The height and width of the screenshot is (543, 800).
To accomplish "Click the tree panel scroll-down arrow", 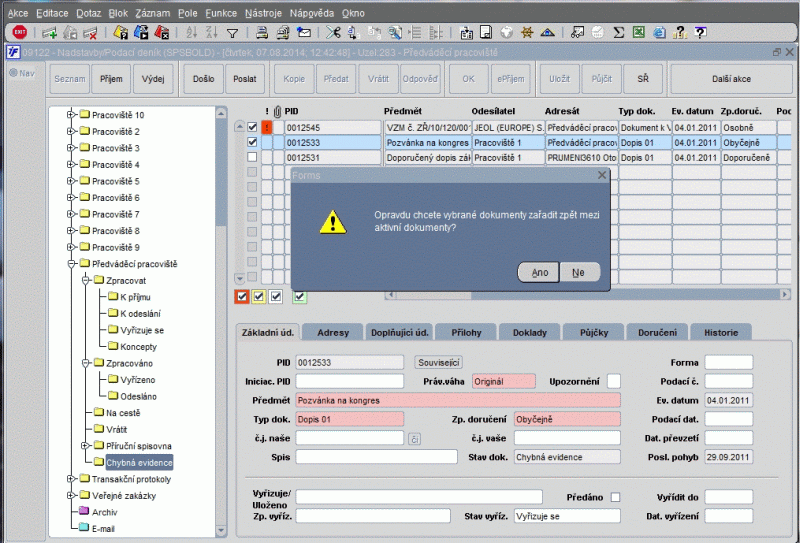I will [x=221, y=531].
